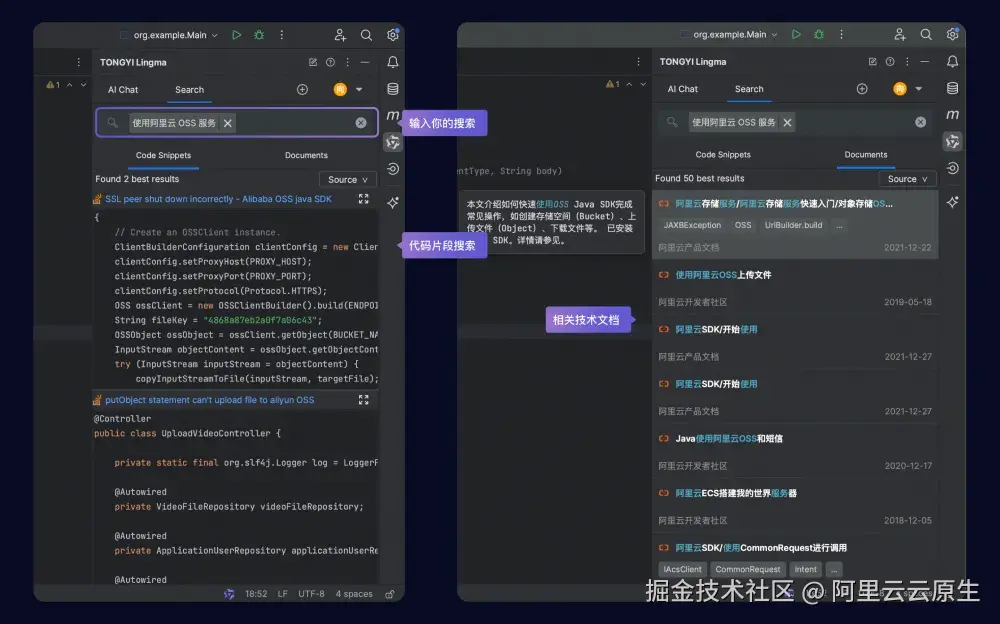Open IDE settings gear in right window

tap(953, 34)
